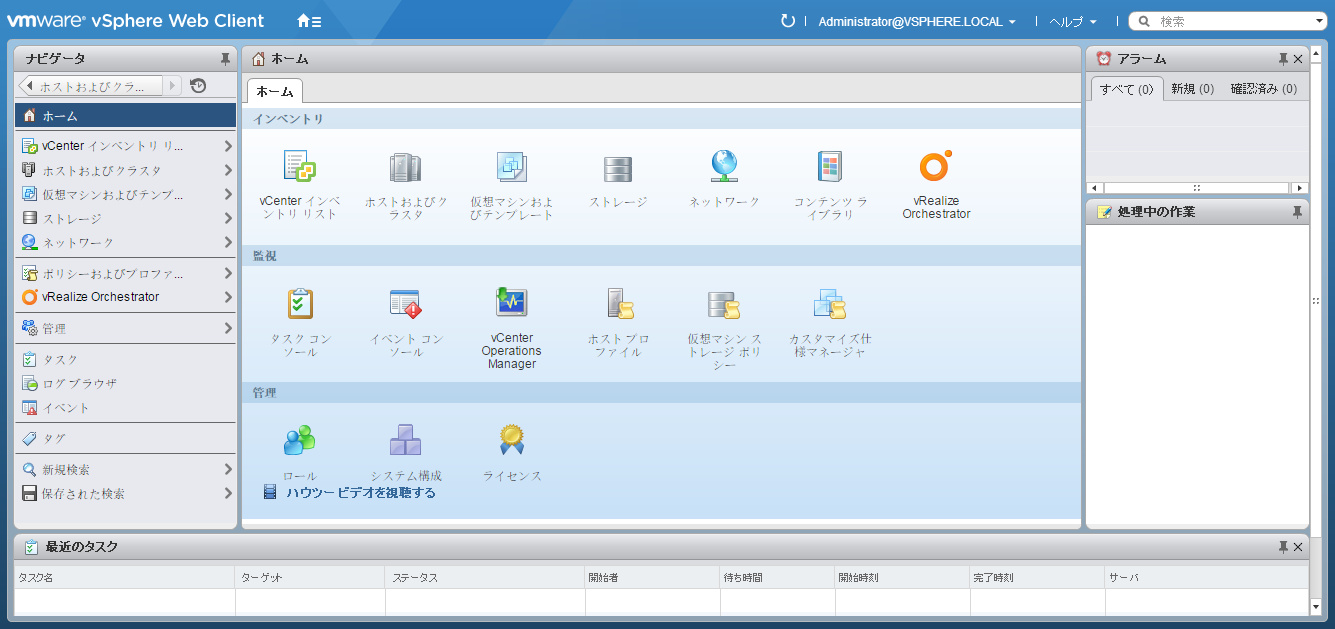Open タスク コンソール icon
1335x629 pixels.
300,303
